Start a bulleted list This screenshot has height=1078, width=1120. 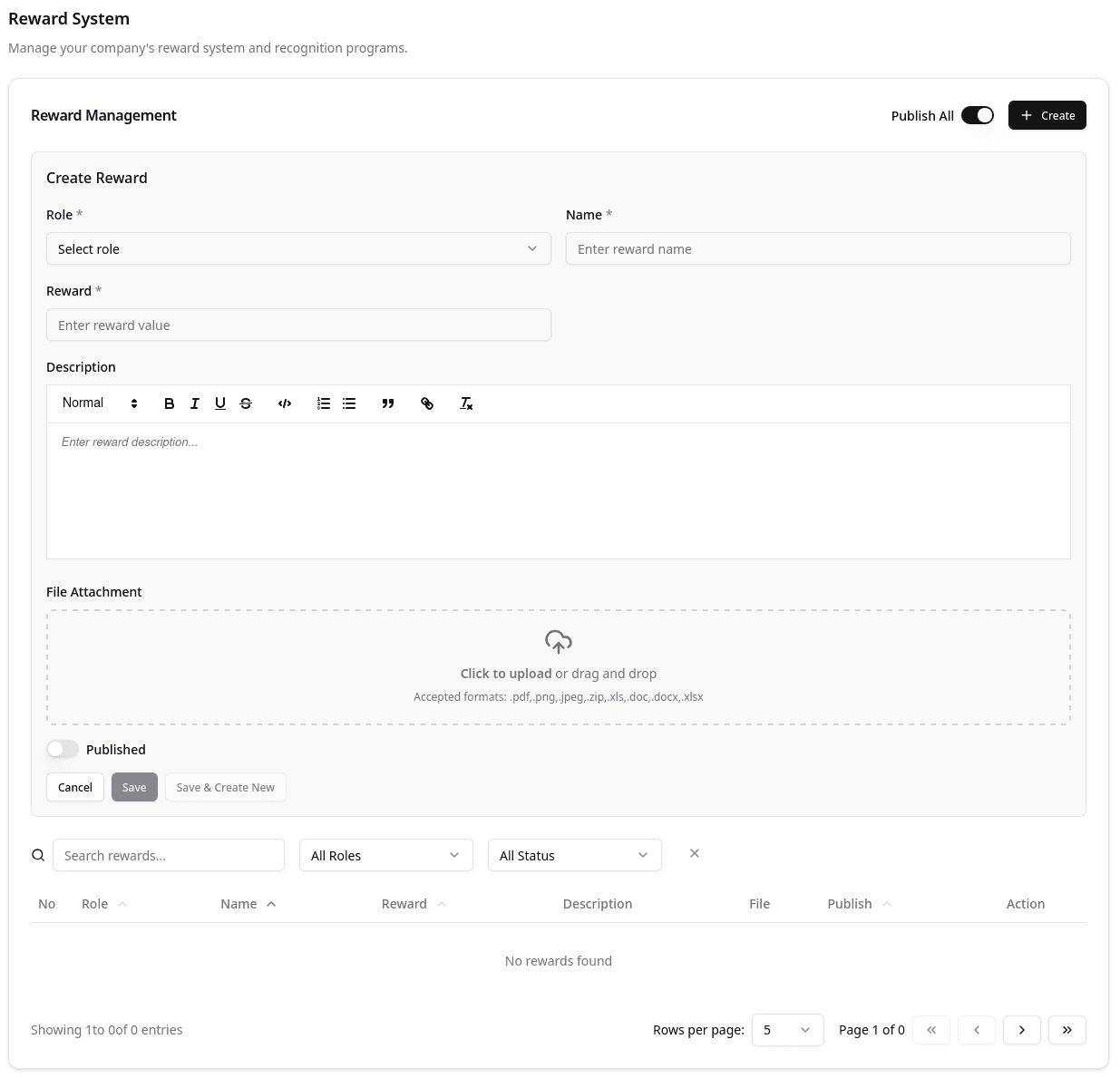(x=349, y=403)
